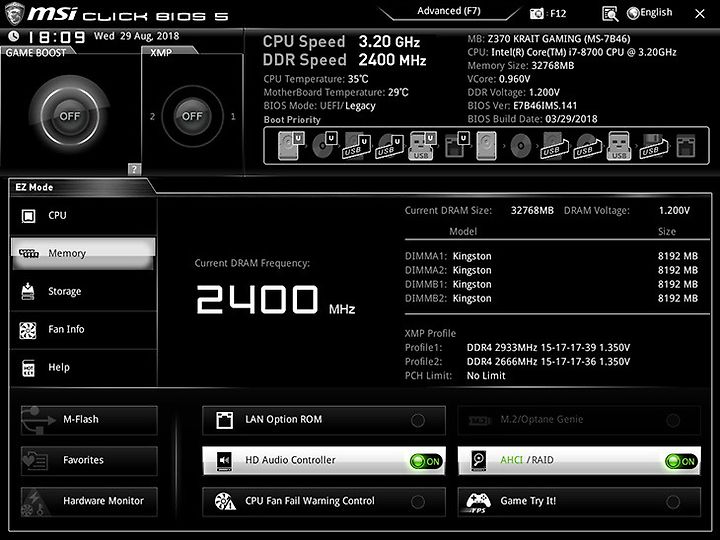This screenshot has height=540, width=720.
Task: Open the Help section
Action: coord(83,367)
